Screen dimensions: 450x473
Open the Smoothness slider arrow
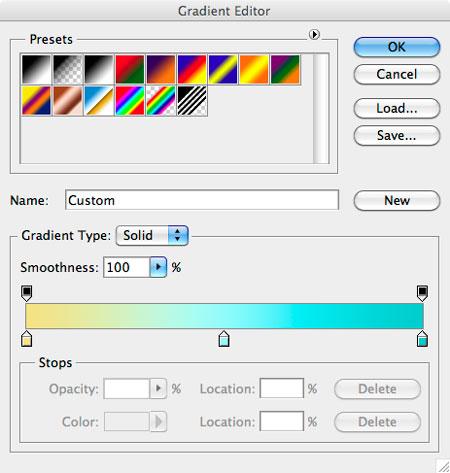click(x=158, y=267)
